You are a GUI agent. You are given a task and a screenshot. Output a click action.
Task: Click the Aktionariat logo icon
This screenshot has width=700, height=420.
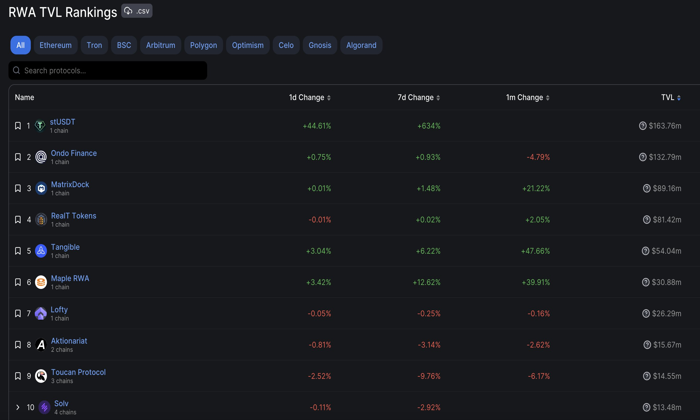[x=41, y=345]
